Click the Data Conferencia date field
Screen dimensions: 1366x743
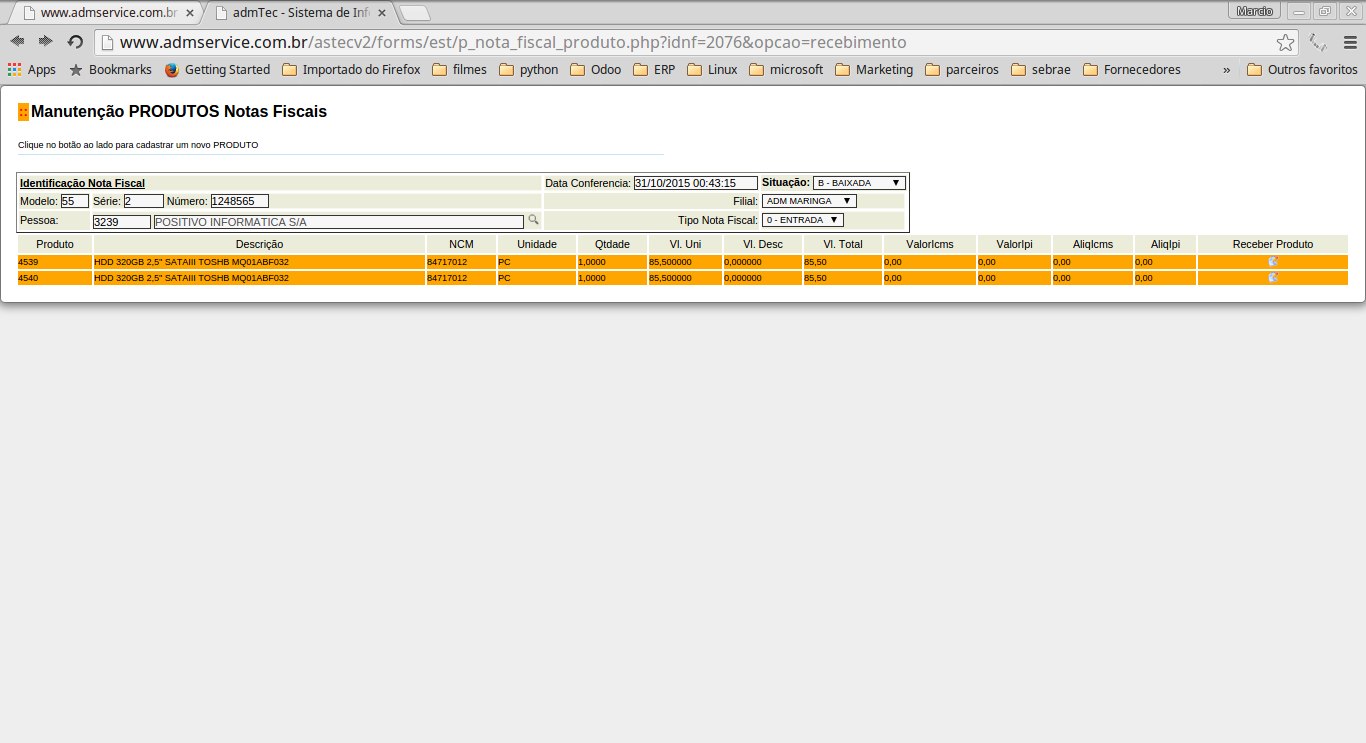tap(695, 183)
